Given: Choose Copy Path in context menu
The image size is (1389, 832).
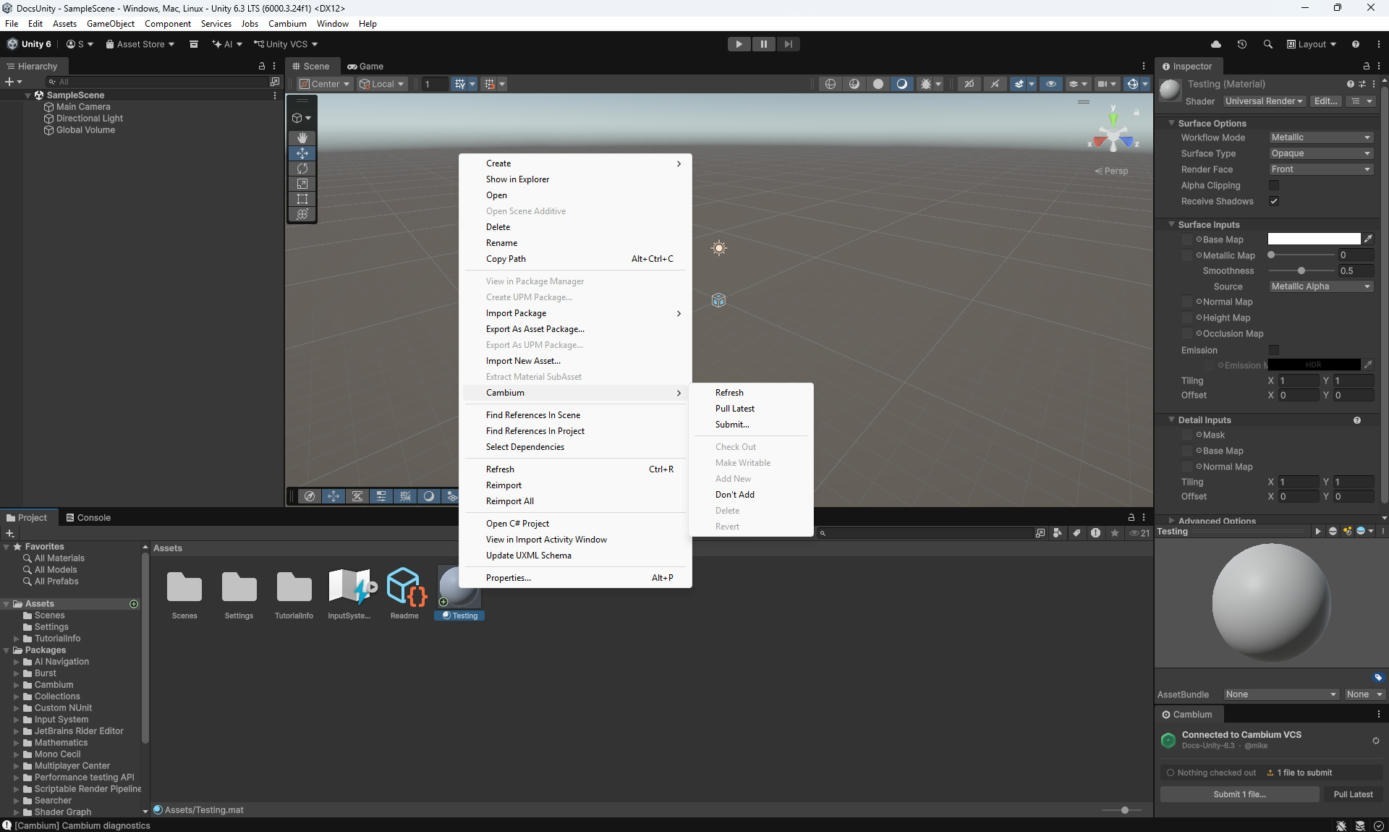Looking at the screenshot, I should (x=506, y=259).
